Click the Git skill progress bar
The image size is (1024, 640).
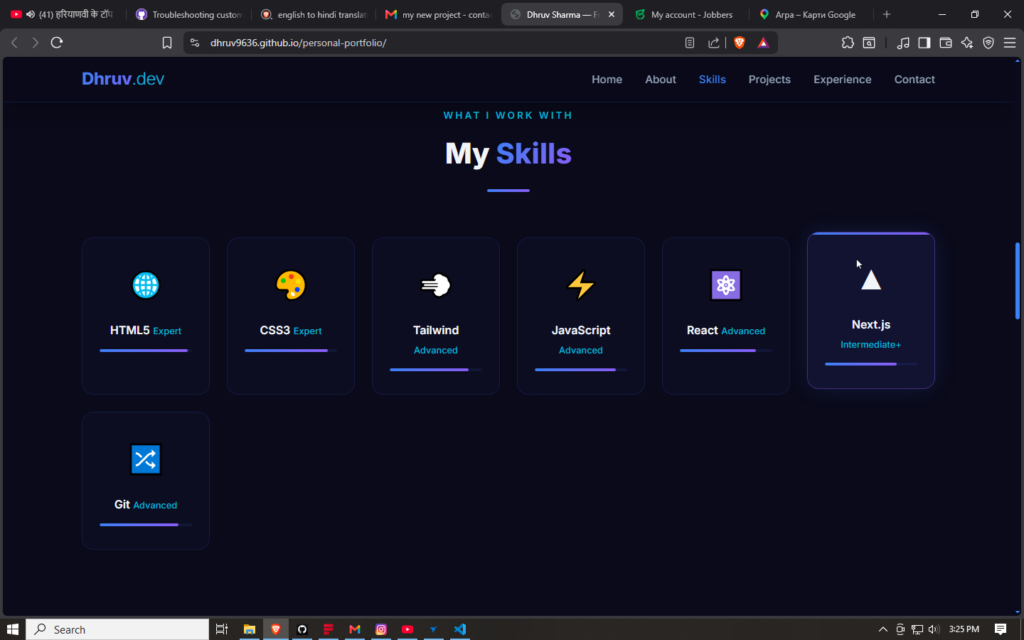pos(146,524)
